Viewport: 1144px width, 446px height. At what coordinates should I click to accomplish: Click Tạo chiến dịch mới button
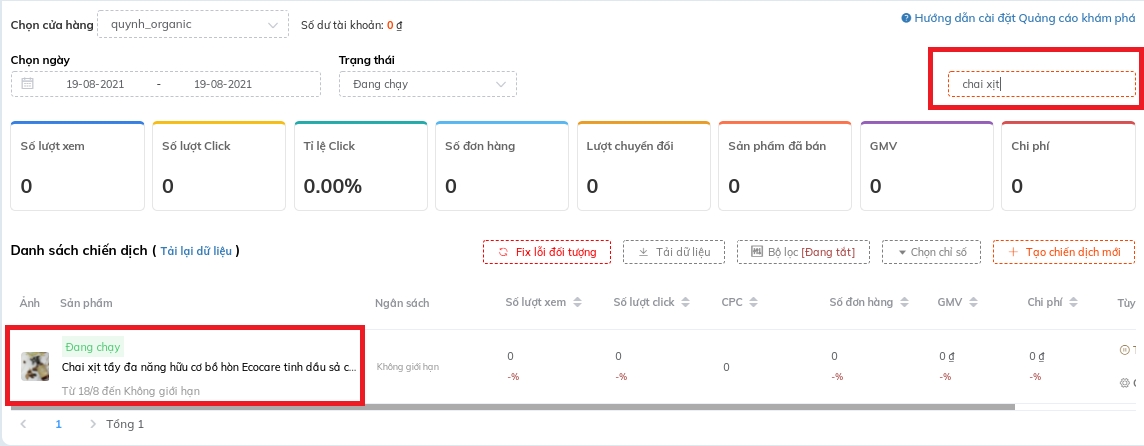click(1063, 252)
